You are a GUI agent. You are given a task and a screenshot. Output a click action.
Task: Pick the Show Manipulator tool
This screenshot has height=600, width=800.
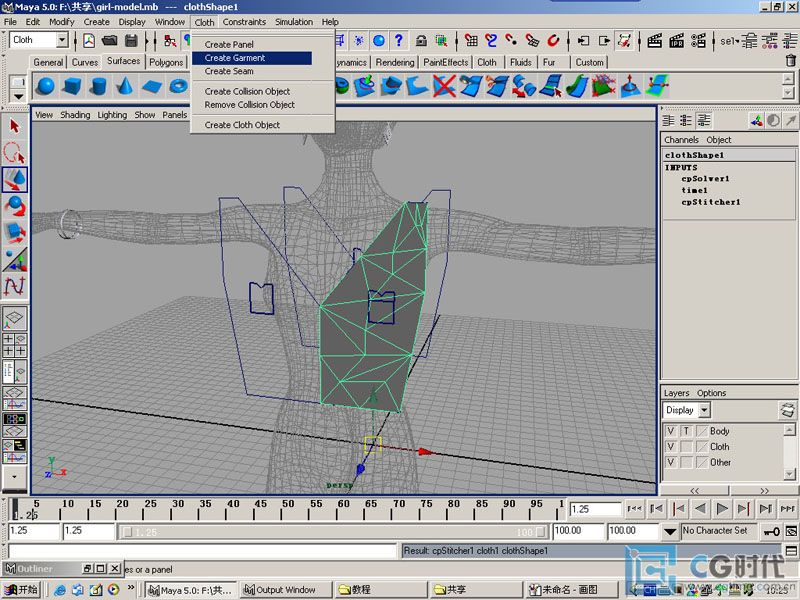click(14, 259)
